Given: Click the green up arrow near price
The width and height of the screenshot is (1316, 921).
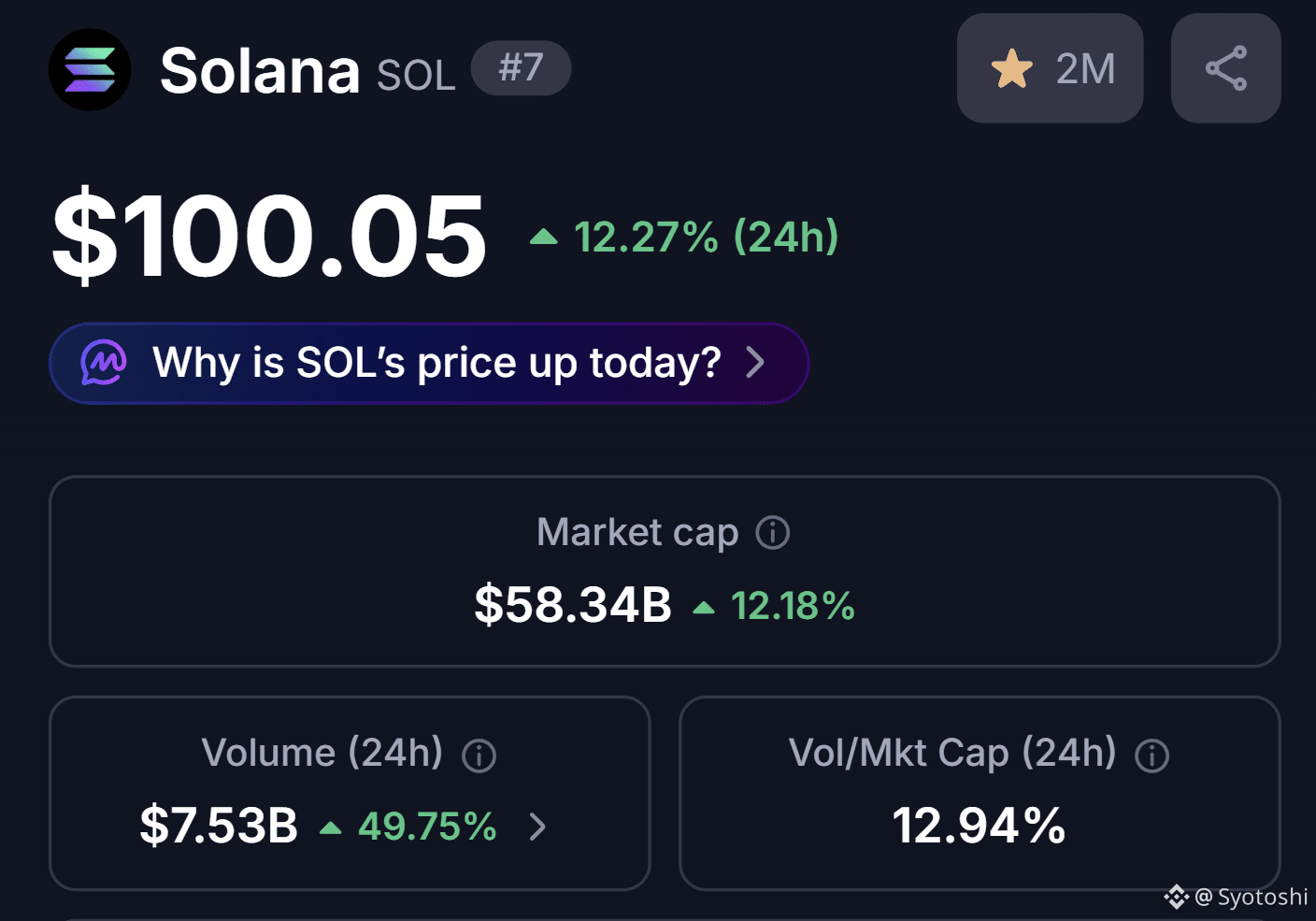Looking at the screenshot, I should click(x=543, y=237).
